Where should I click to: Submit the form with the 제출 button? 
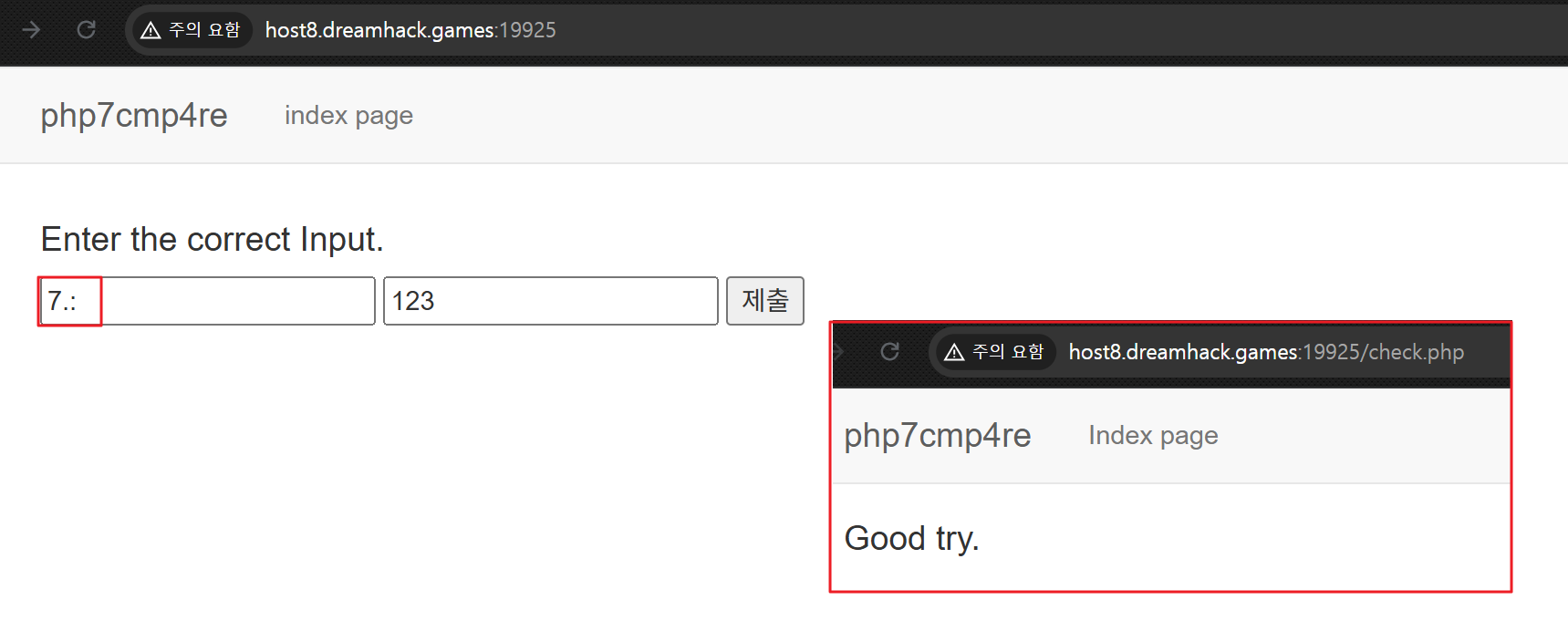765,301
